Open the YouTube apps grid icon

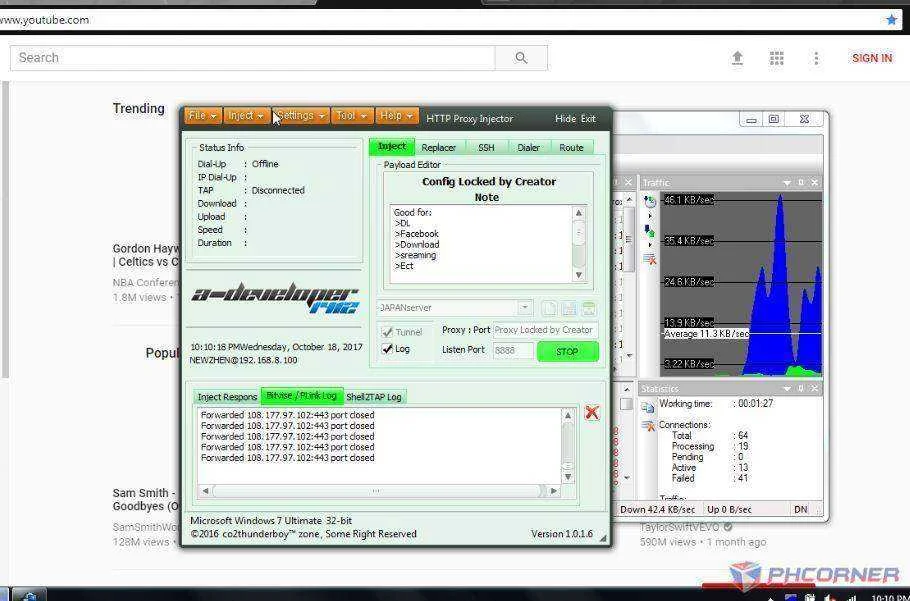pyautogui.click(x=777, y=57)
